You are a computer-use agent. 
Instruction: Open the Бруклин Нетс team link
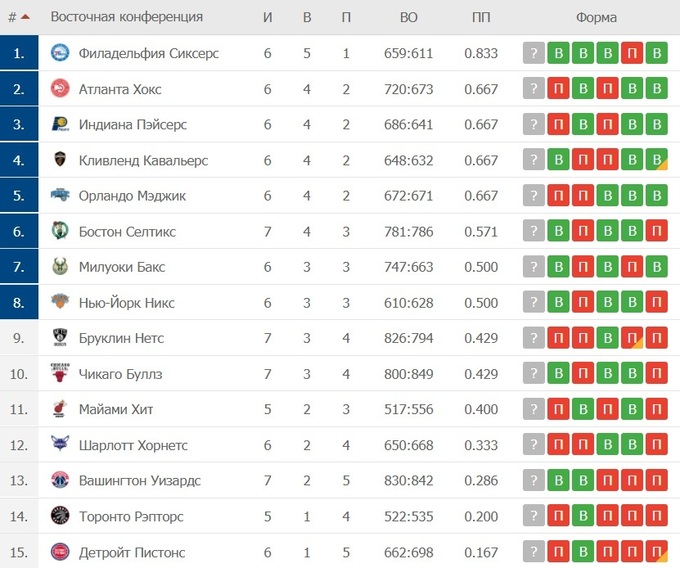[120, 338]
